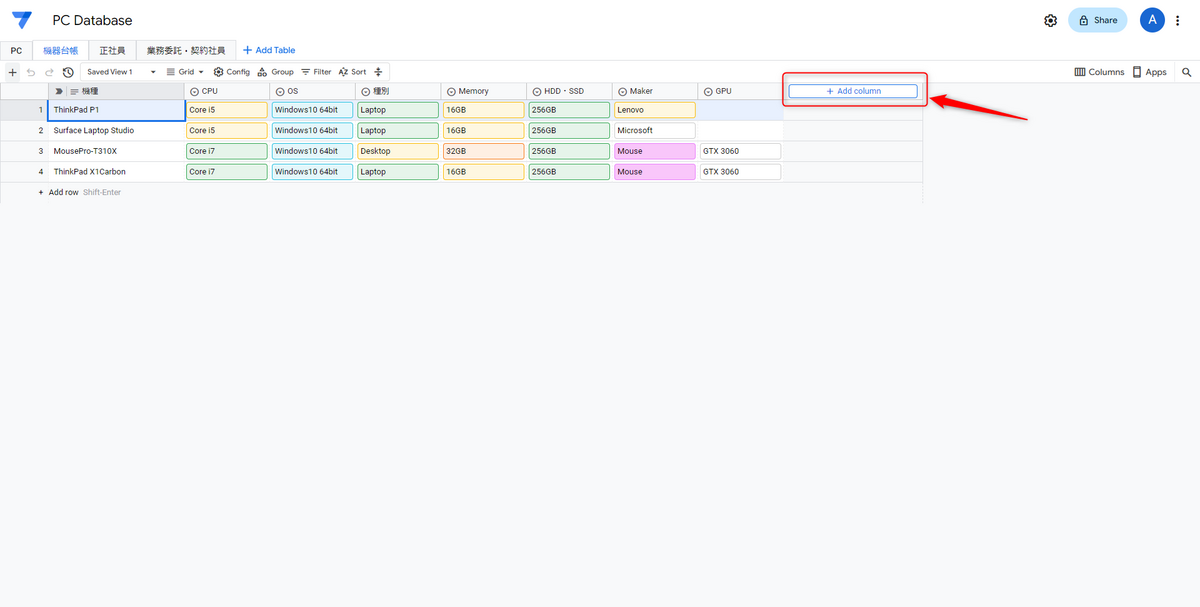Open the user account avatar A
1200x607 pixels.
point(1152,20)
